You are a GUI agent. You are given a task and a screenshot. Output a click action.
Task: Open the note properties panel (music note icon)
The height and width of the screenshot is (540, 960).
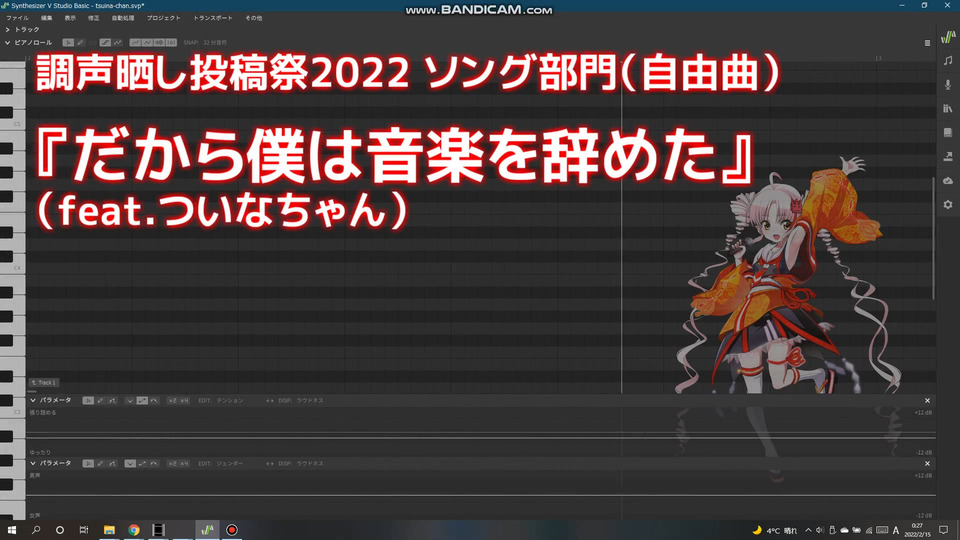click(948, 61)
